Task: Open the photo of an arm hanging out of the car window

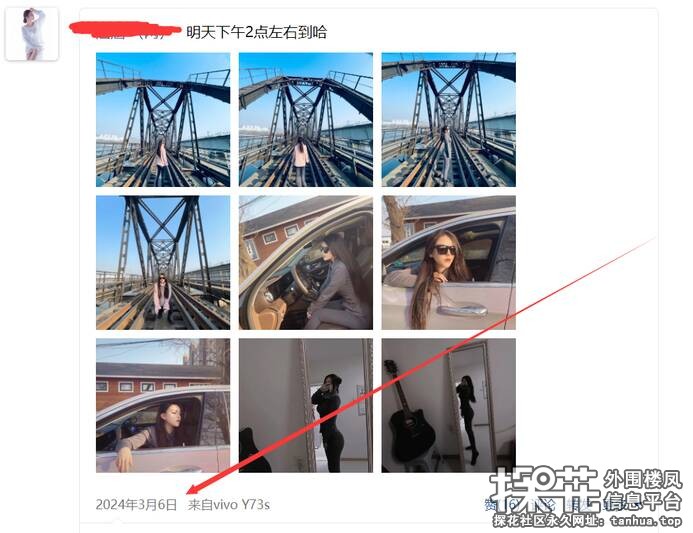Action: (x=163, y=405)
